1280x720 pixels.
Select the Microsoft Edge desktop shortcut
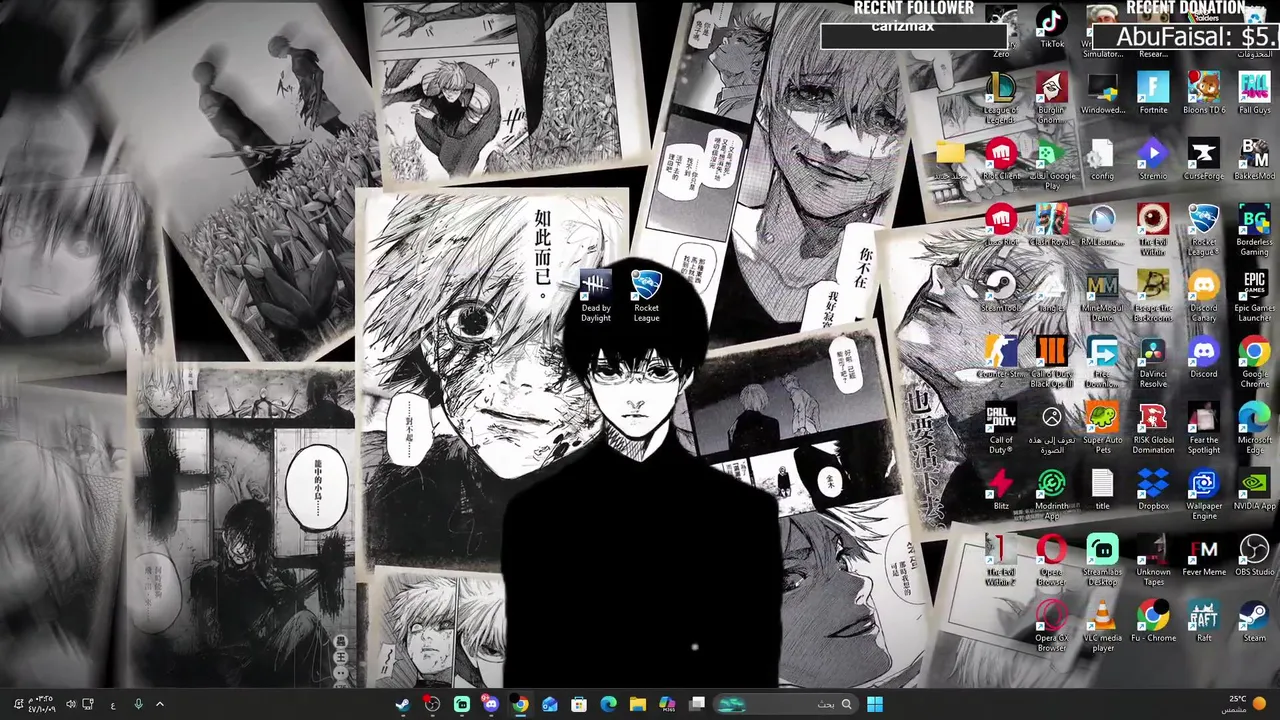(x=1254, y=429)
